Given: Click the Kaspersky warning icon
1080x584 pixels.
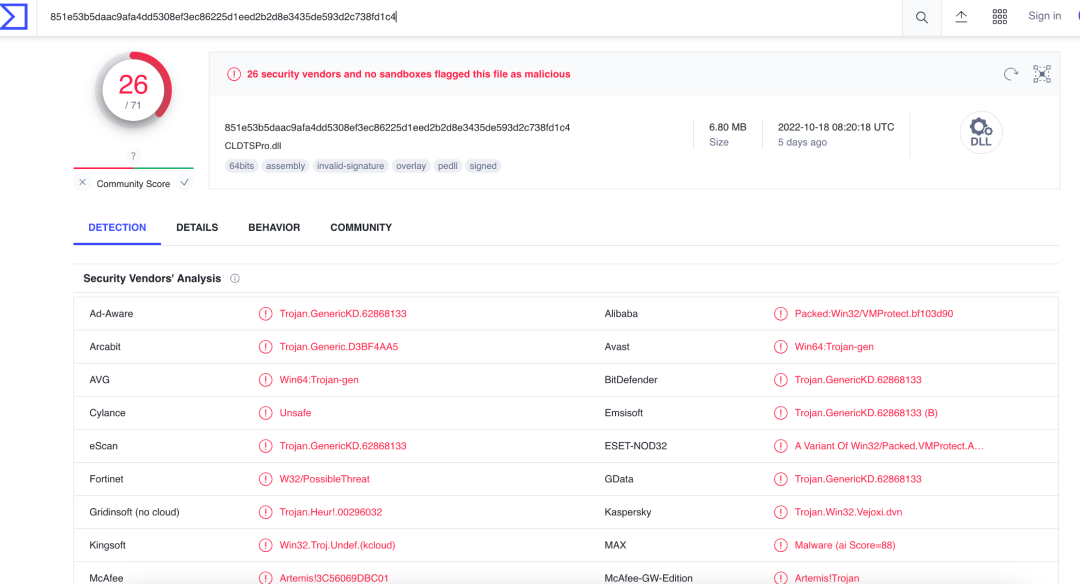Looking at the screenshot, I should 780,512.
